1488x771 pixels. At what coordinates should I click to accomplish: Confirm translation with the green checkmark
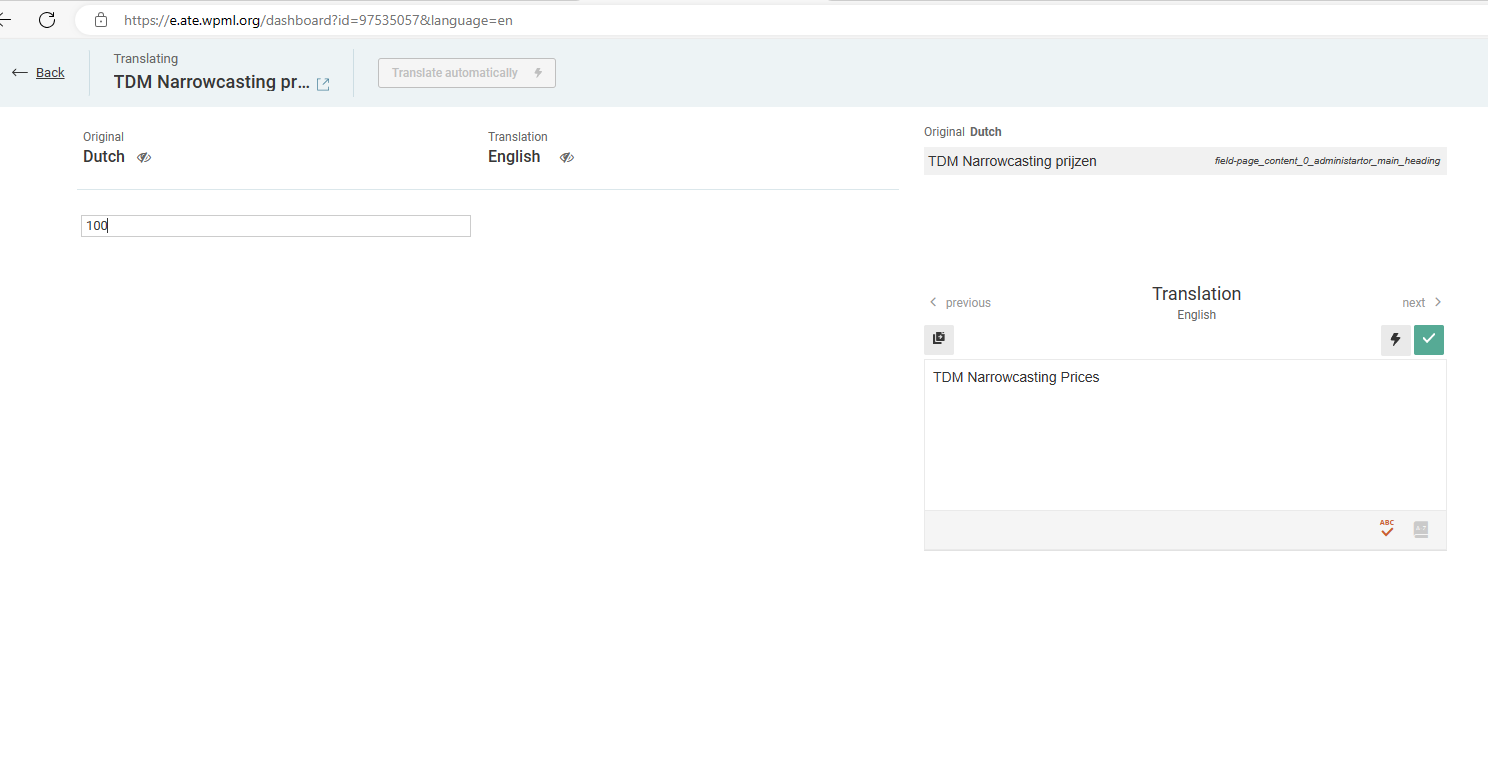(1429, 340)
